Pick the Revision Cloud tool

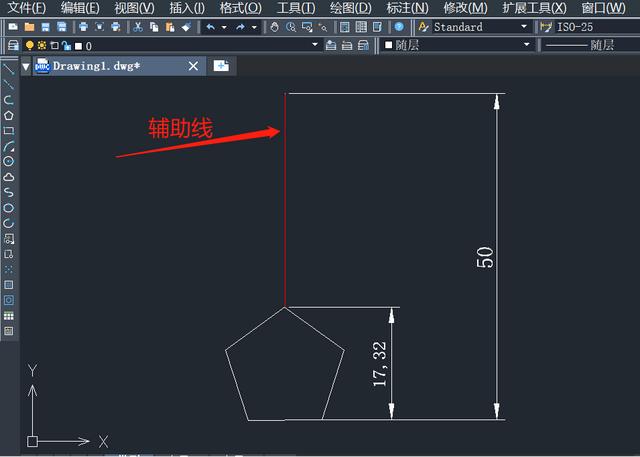[x=9, y=177]
